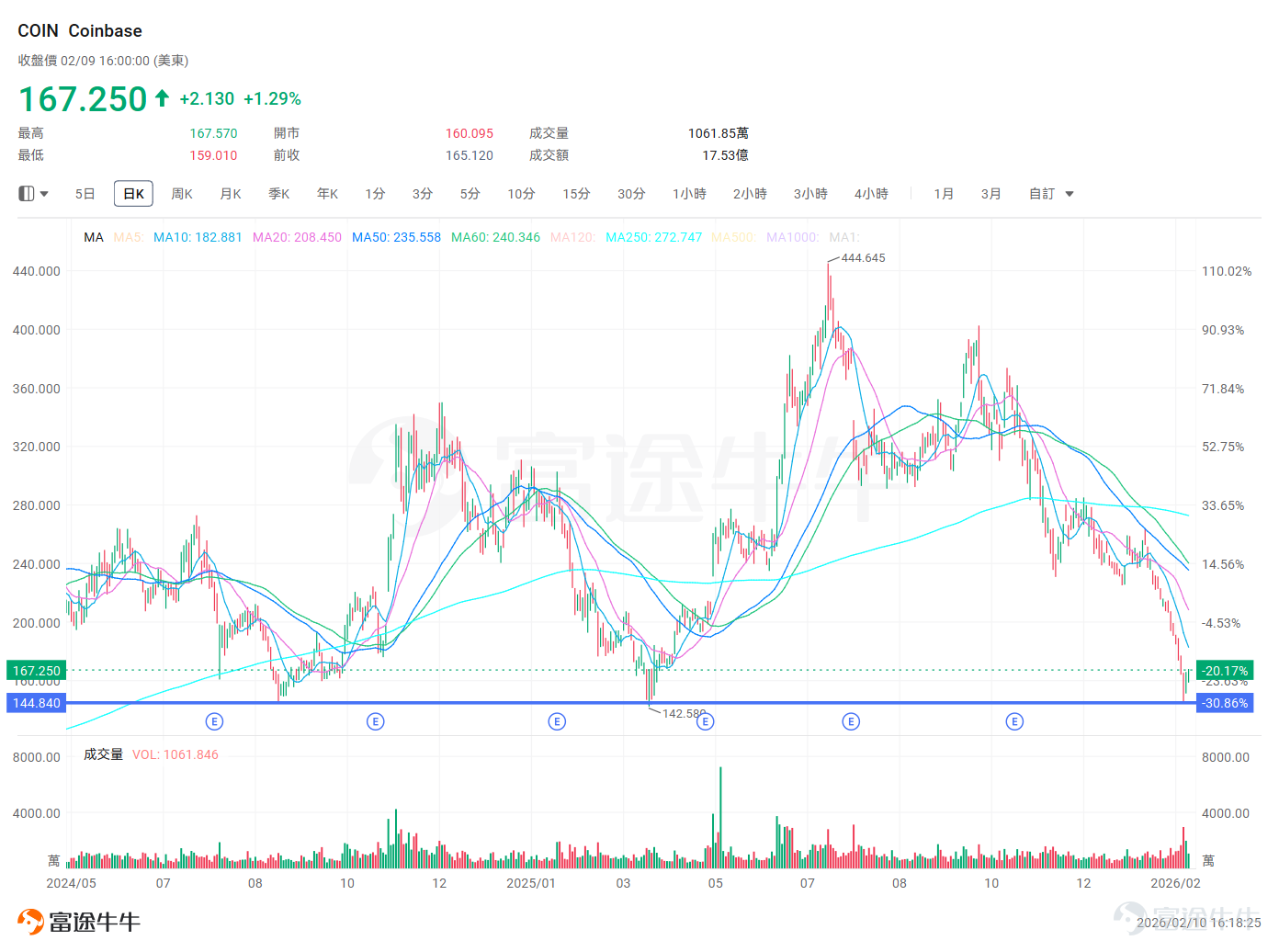
Task: Select the 日K daily candlestick tab
Action: (x=133, y=194)
